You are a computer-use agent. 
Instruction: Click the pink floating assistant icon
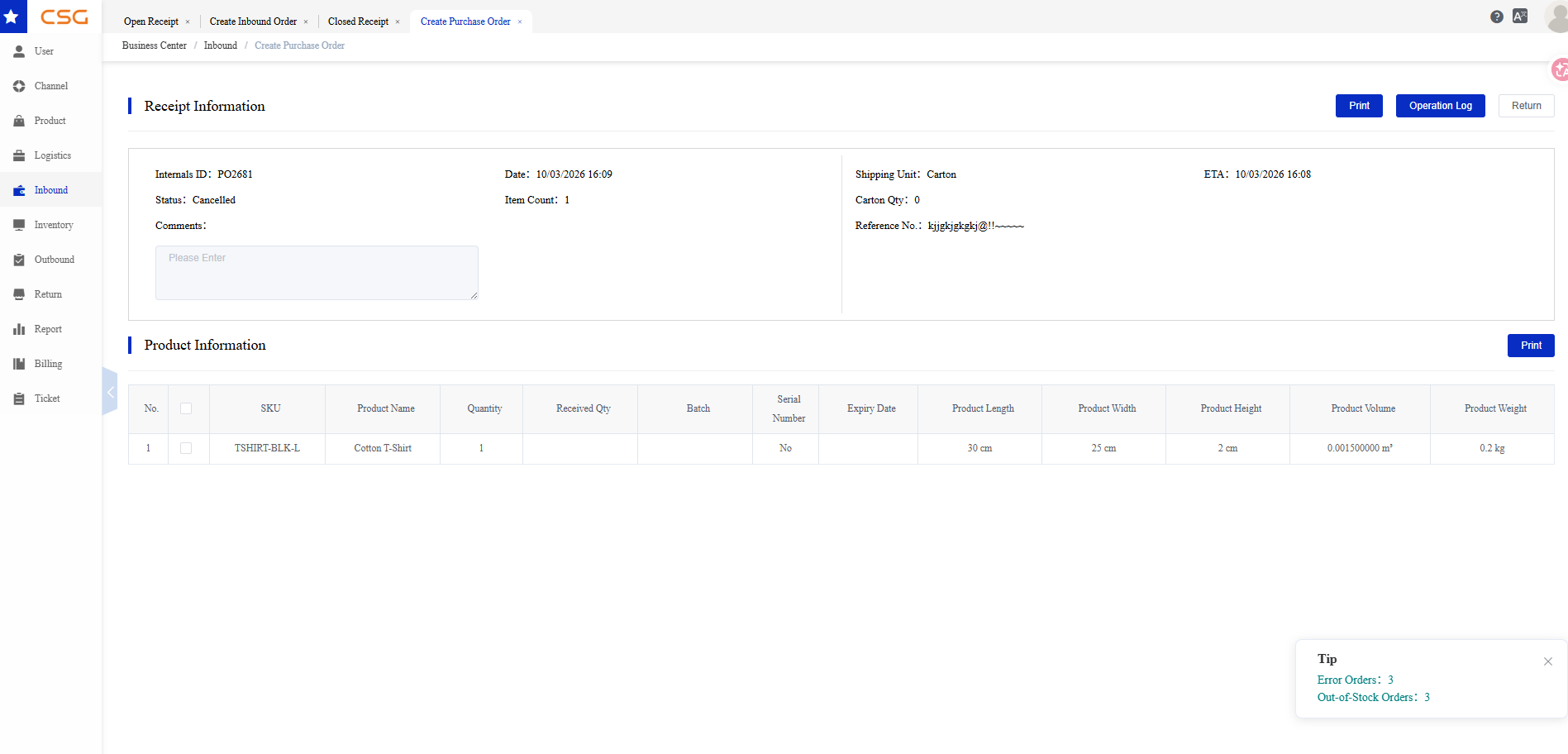(1560, 70)
